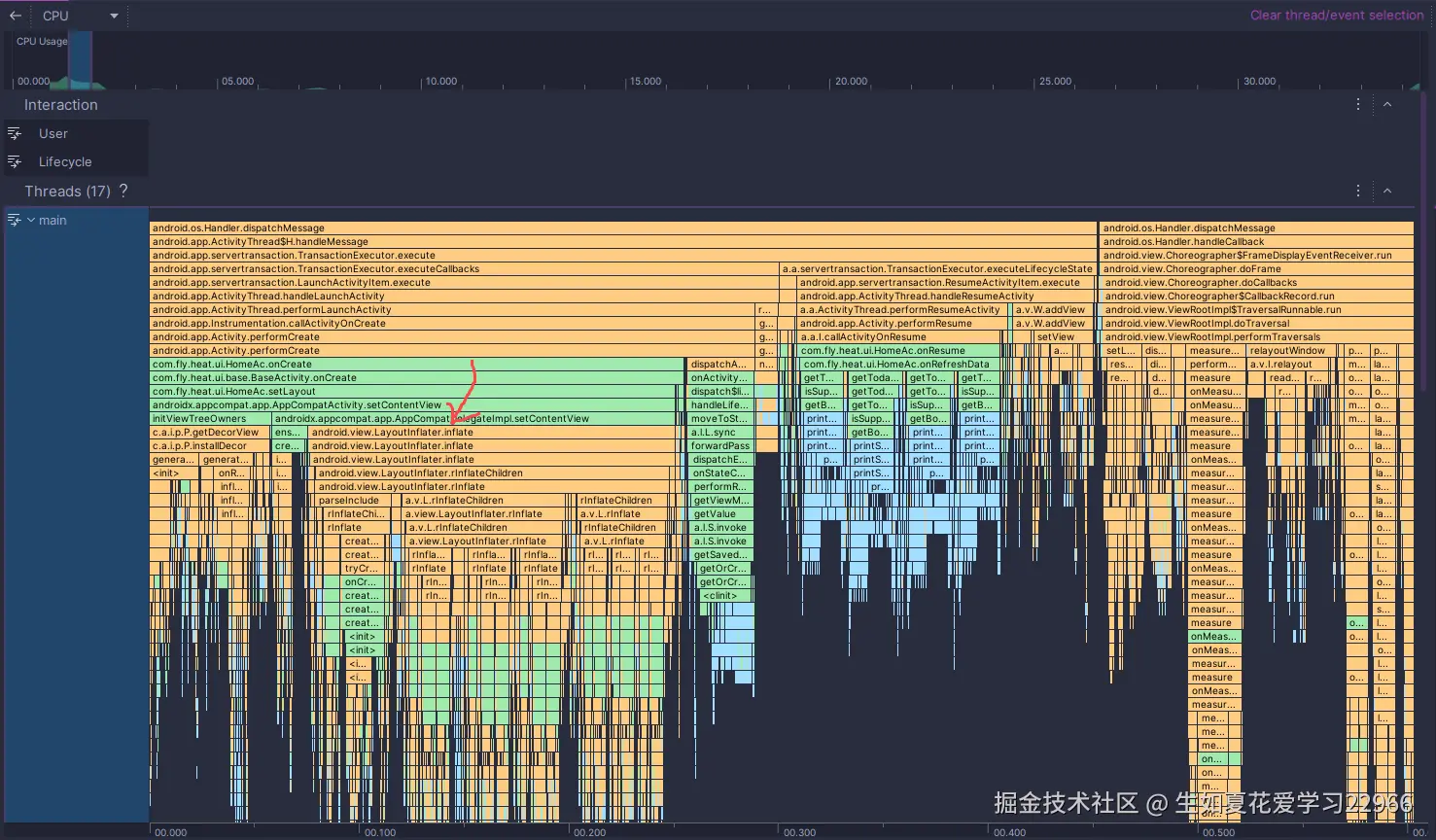1436x840 pixels.
Task: Select android.app.Activity.performResume frame
Action: tap(902, 323)
